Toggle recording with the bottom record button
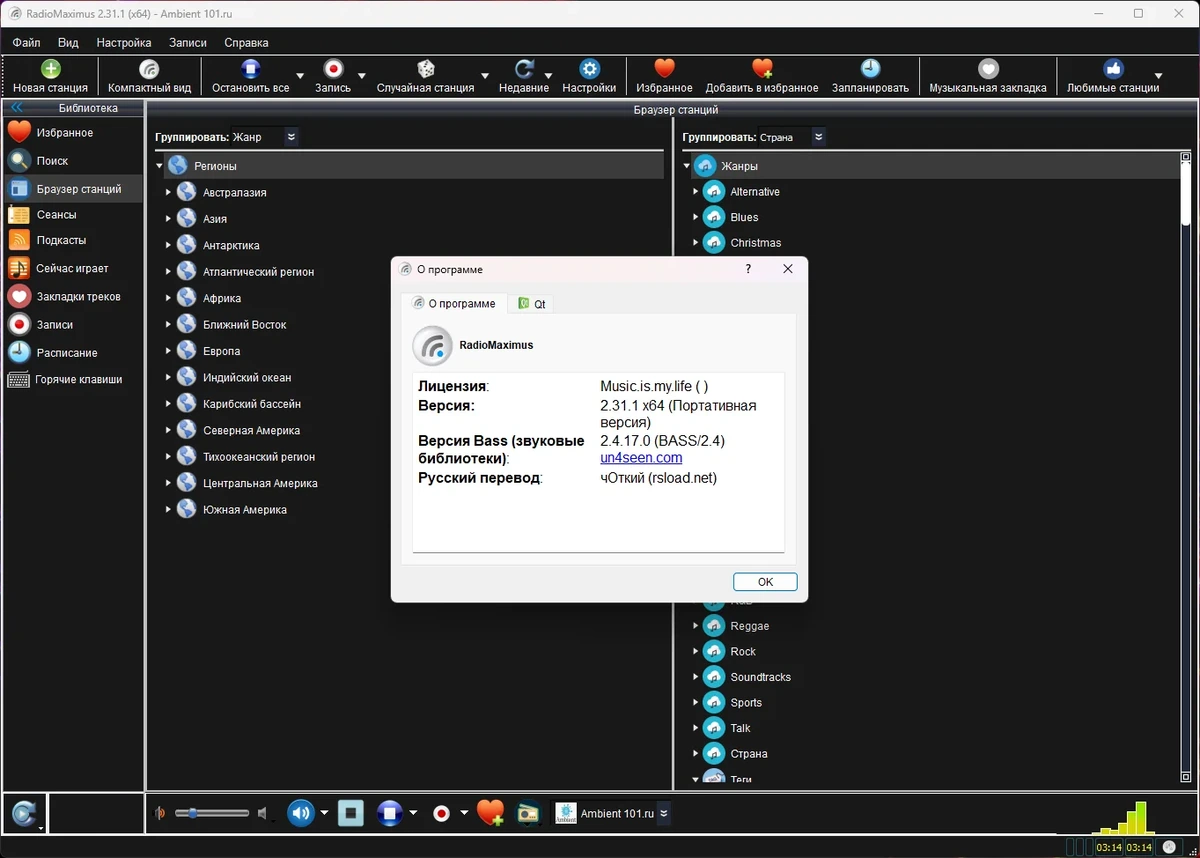The image size is (1200, 858). pyautogui.click(x=442, y=814)
